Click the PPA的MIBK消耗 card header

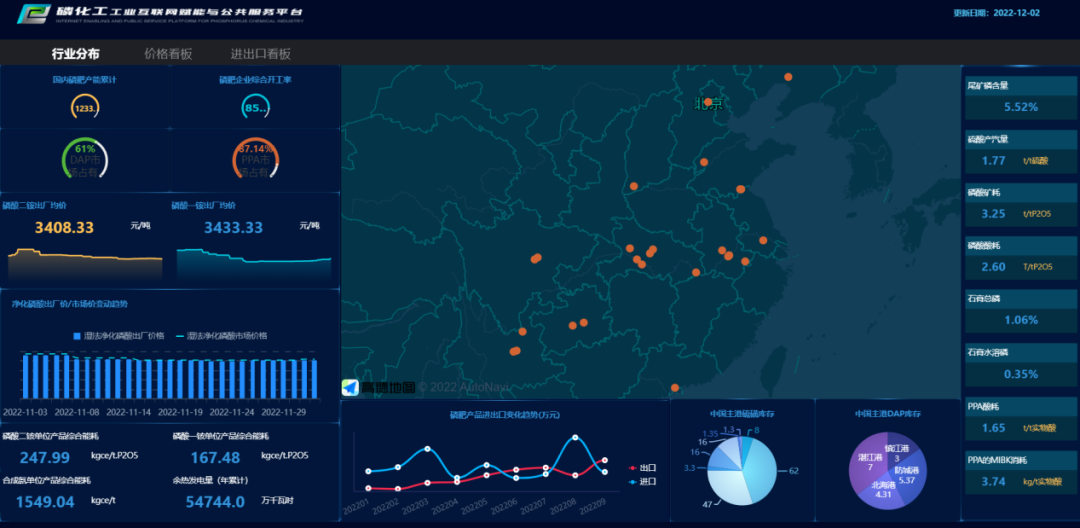click(x=1021, y=460)
